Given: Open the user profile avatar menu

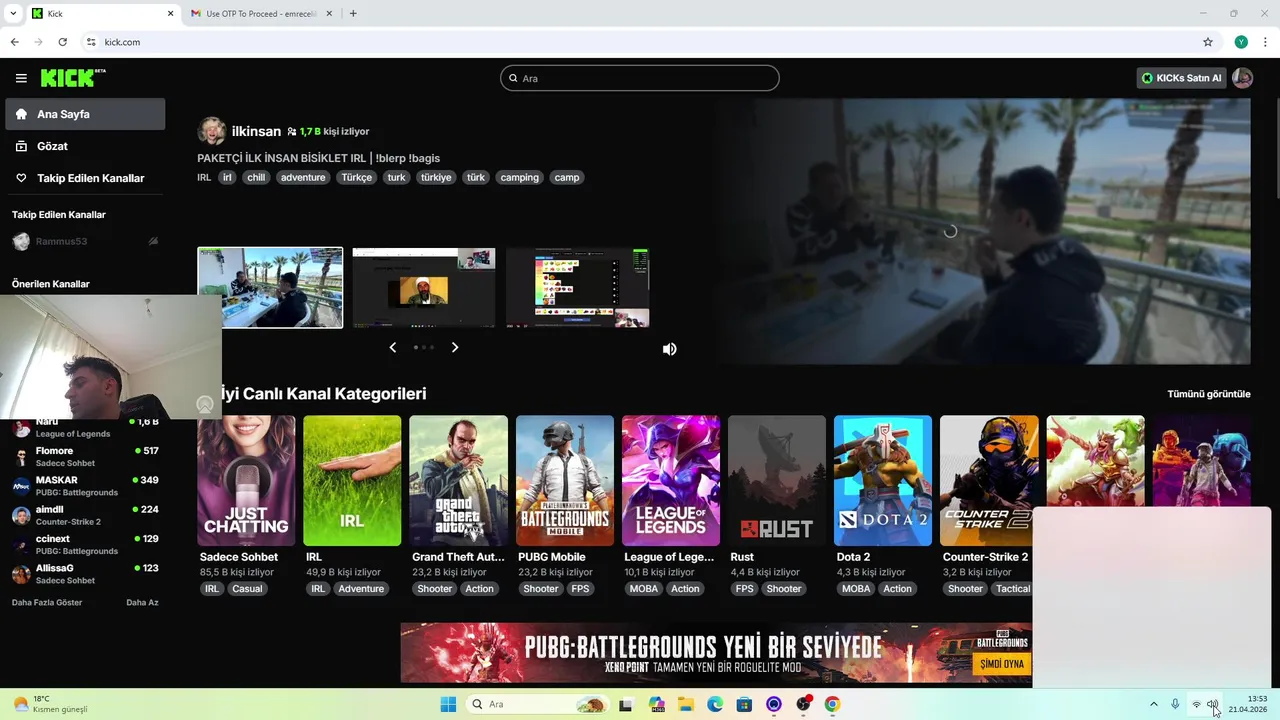Looking at the screenshot, I should [x=1243, y=78].
